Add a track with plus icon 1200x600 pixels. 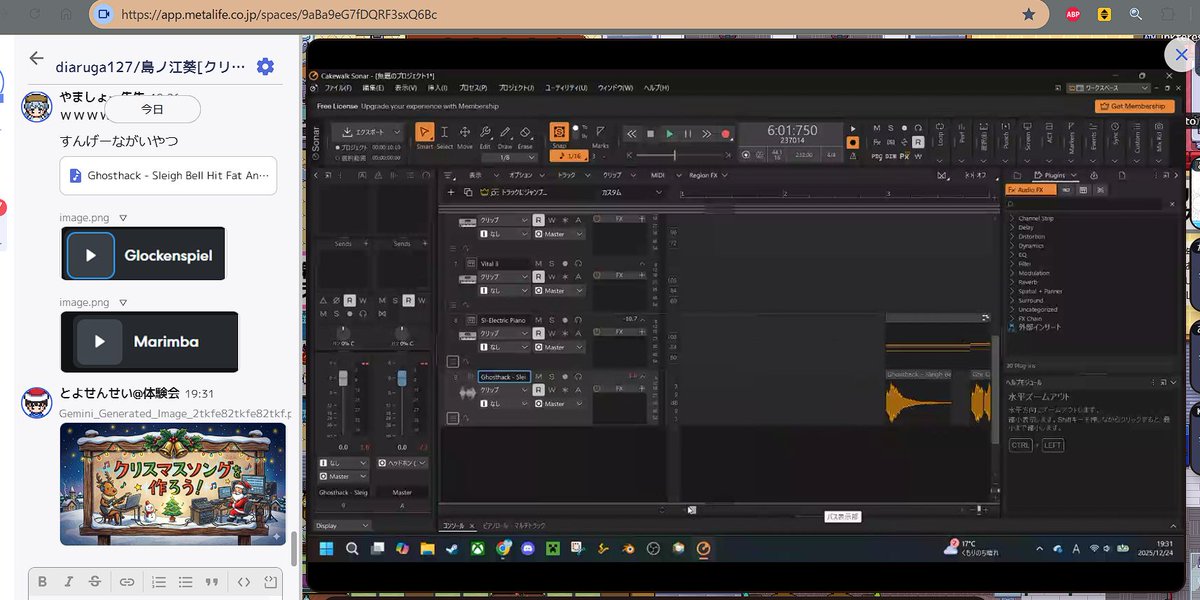coord(452,192)
